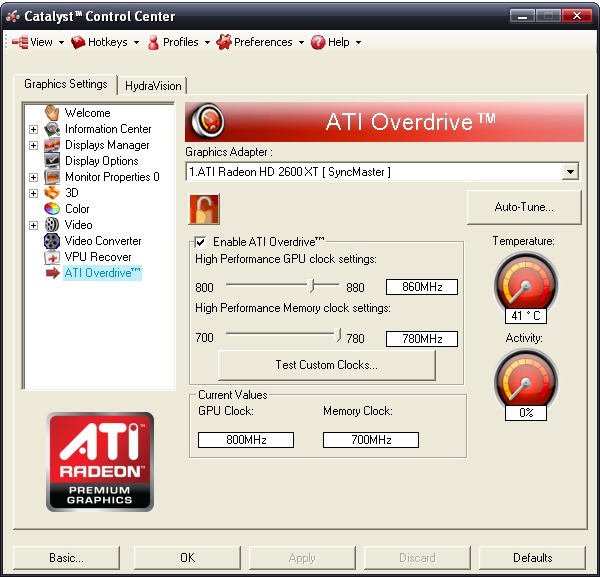
Task: Switch to the HydraVision tab
Action: click(x=153, y=86)
